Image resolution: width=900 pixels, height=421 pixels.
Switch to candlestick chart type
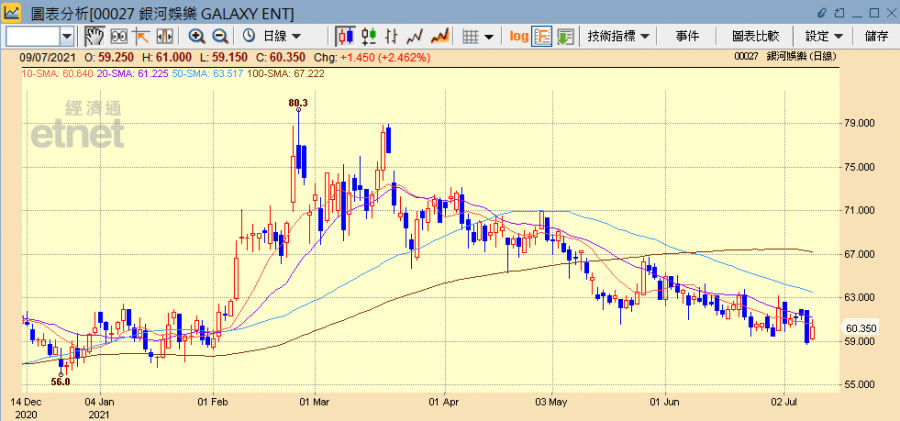[346, 36]
